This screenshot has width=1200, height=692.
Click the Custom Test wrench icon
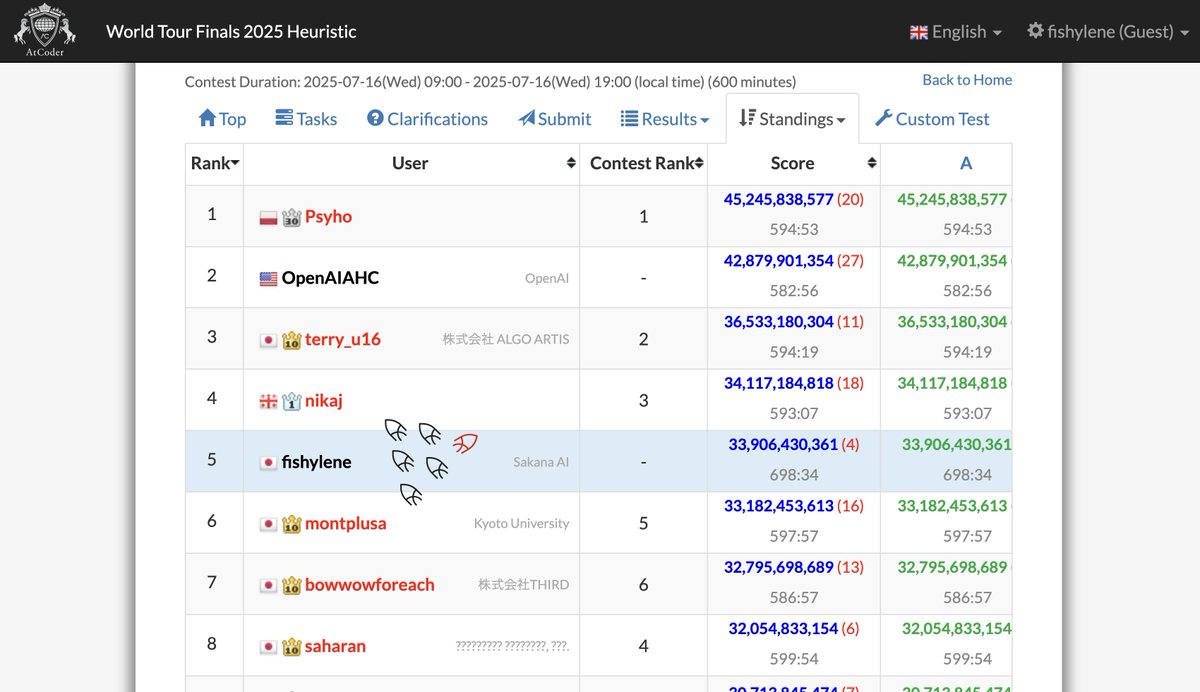click(x=883, y=118)
